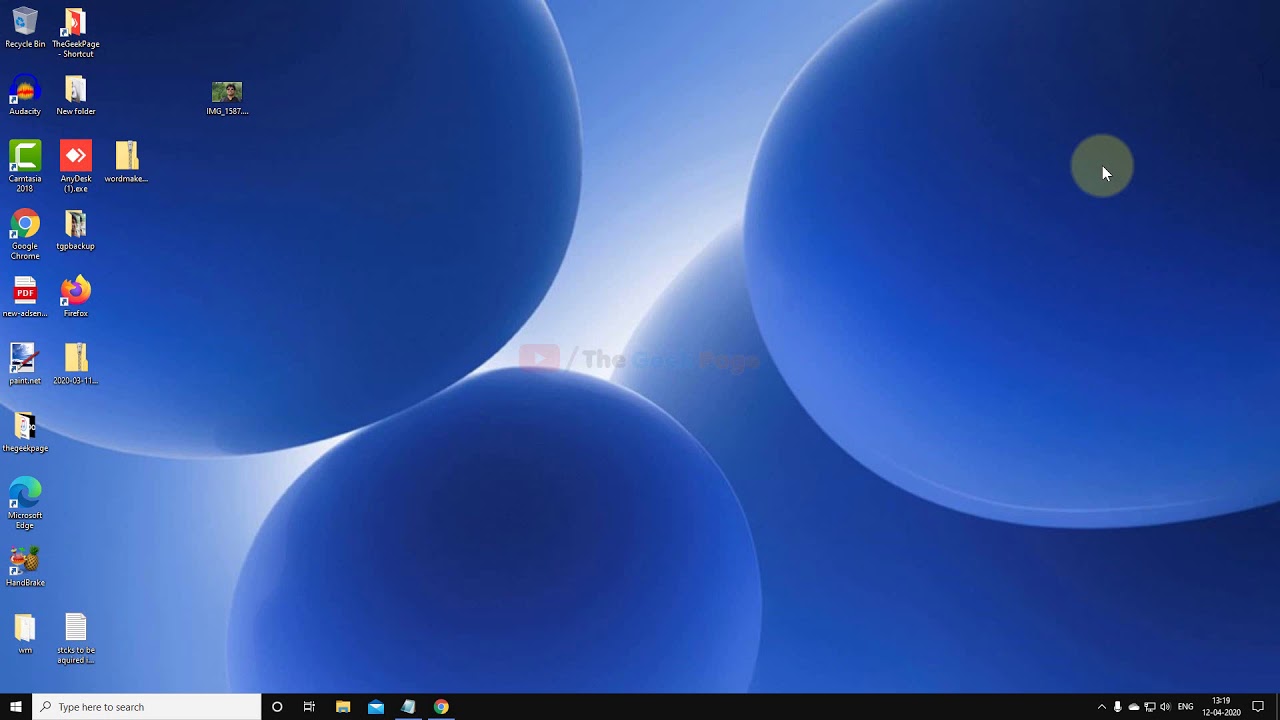
Task: Open the volume speaker tray icon
Action: pyautogui.click(x=1165, y=707)
